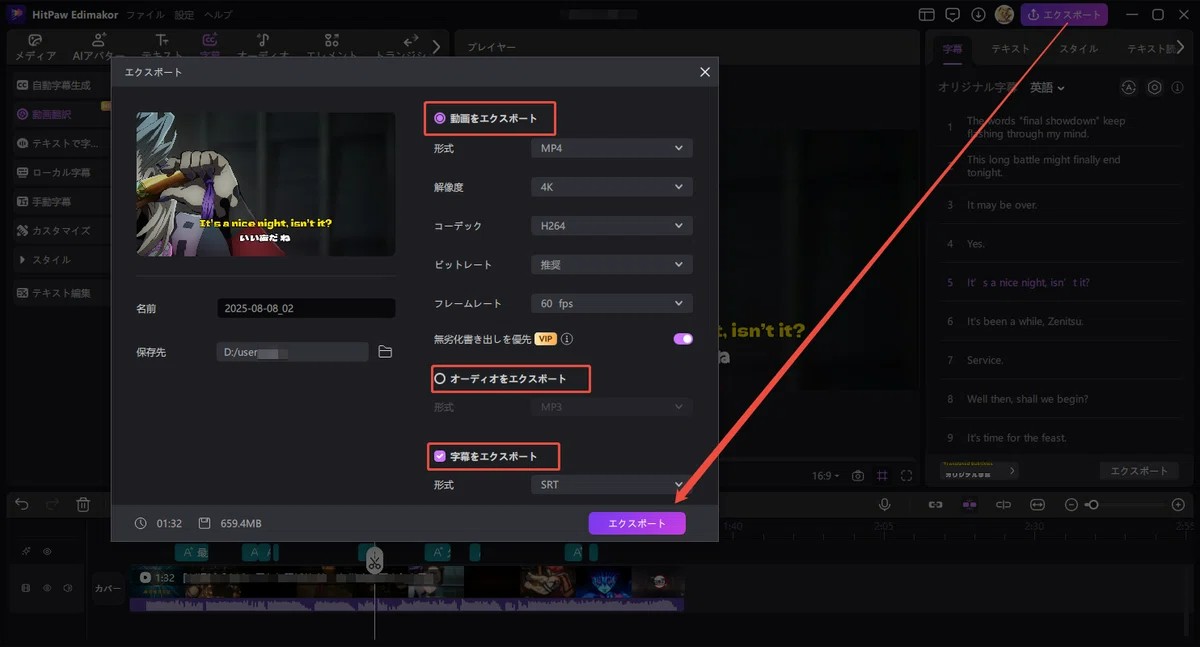This screenshot has width=1200, height=647.
Task: Click the folder icon beside save location
Action: coord(385,352)
